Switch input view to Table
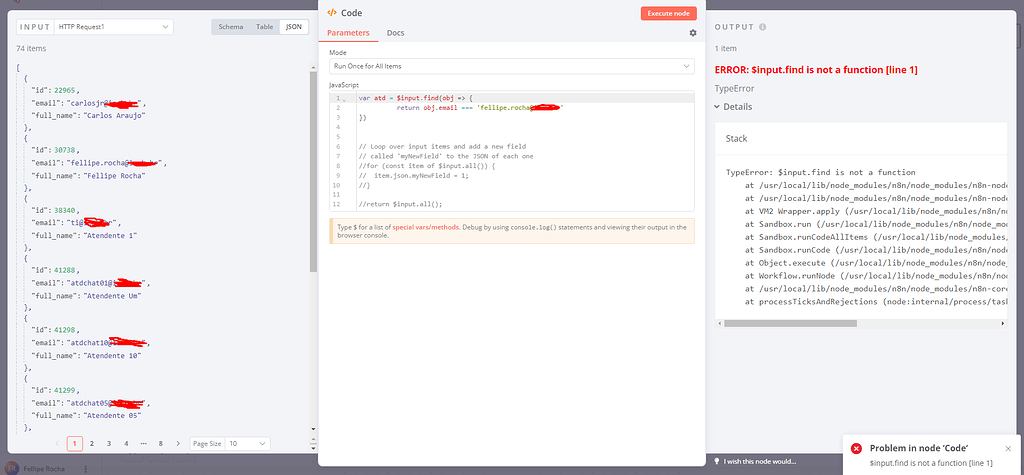This screenshot has width=1024, height=475. [264, 27]
